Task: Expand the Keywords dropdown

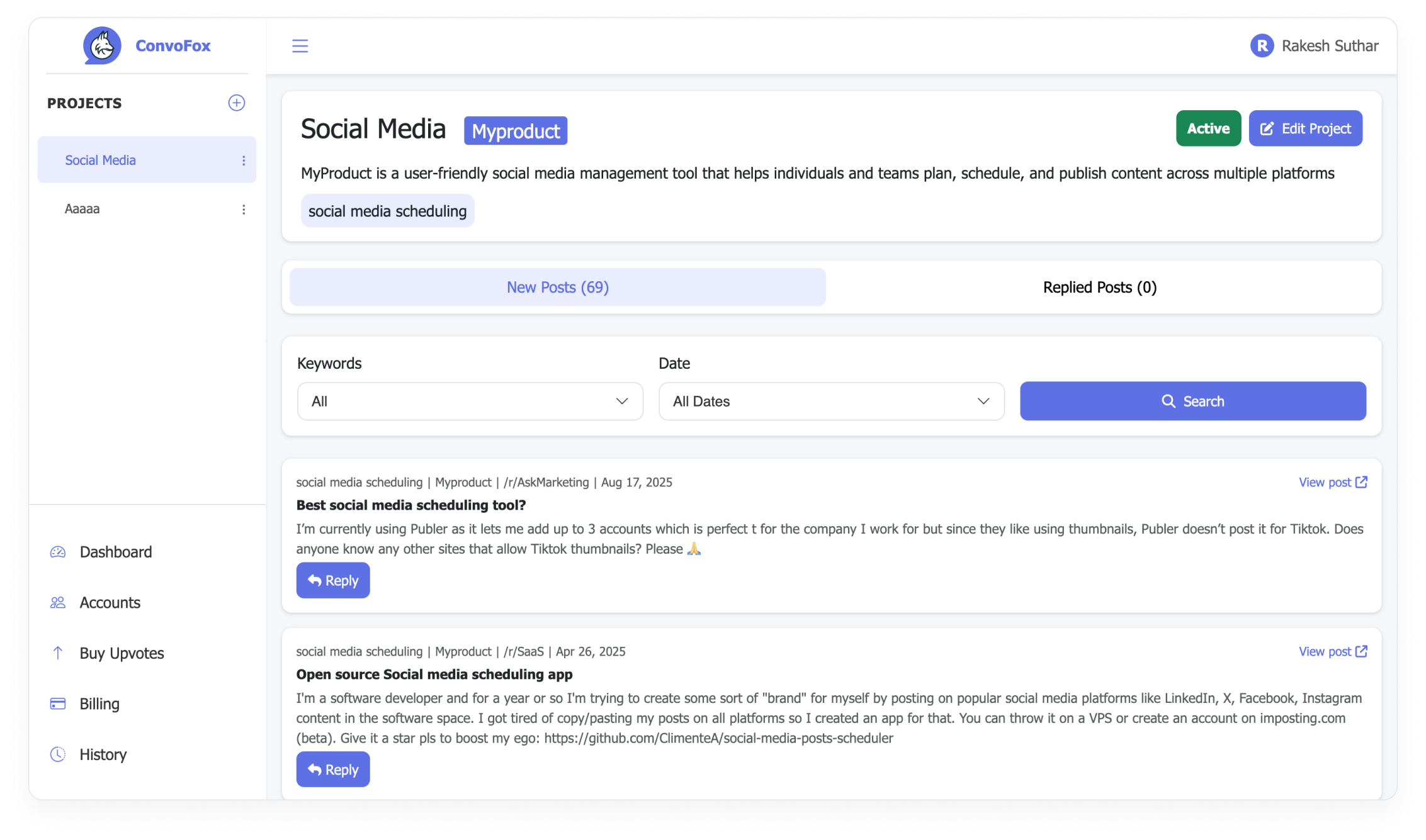Action: click(x=470, y=401)
